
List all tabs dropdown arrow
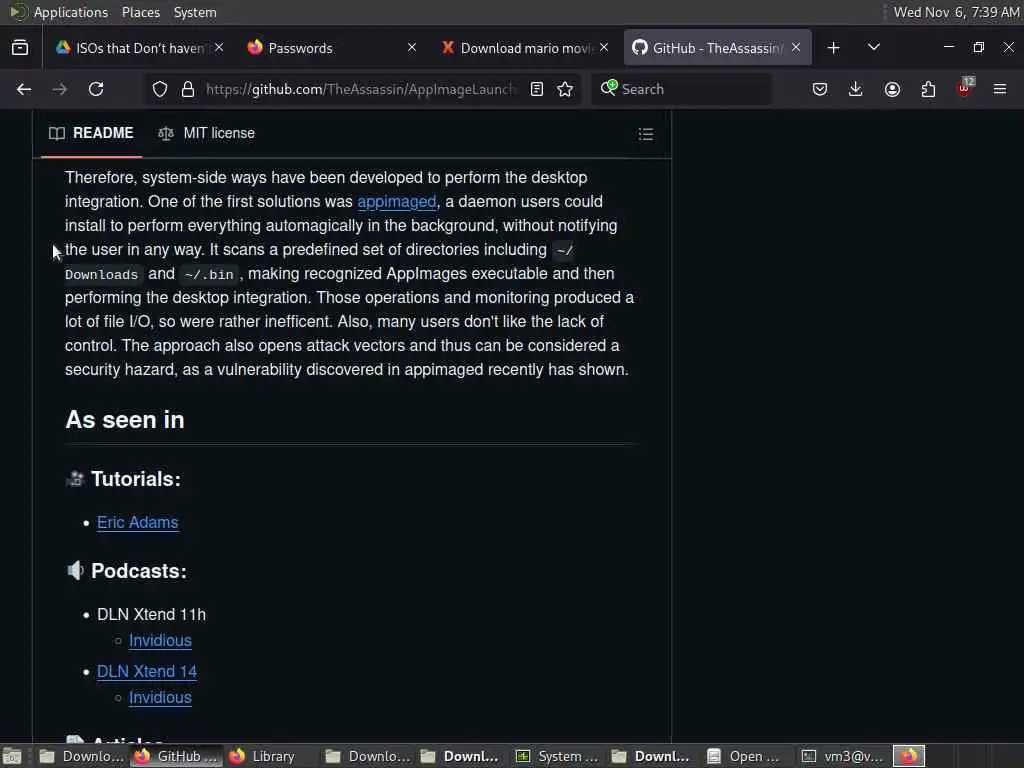(874, 48)
